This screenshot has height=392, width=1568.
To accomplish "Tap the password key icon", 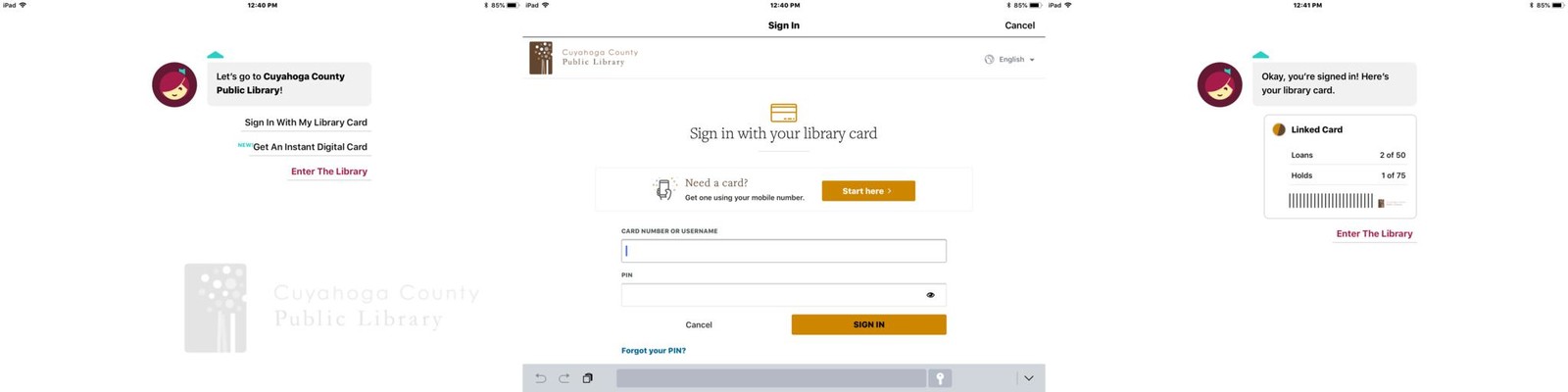I will (940, 378).
